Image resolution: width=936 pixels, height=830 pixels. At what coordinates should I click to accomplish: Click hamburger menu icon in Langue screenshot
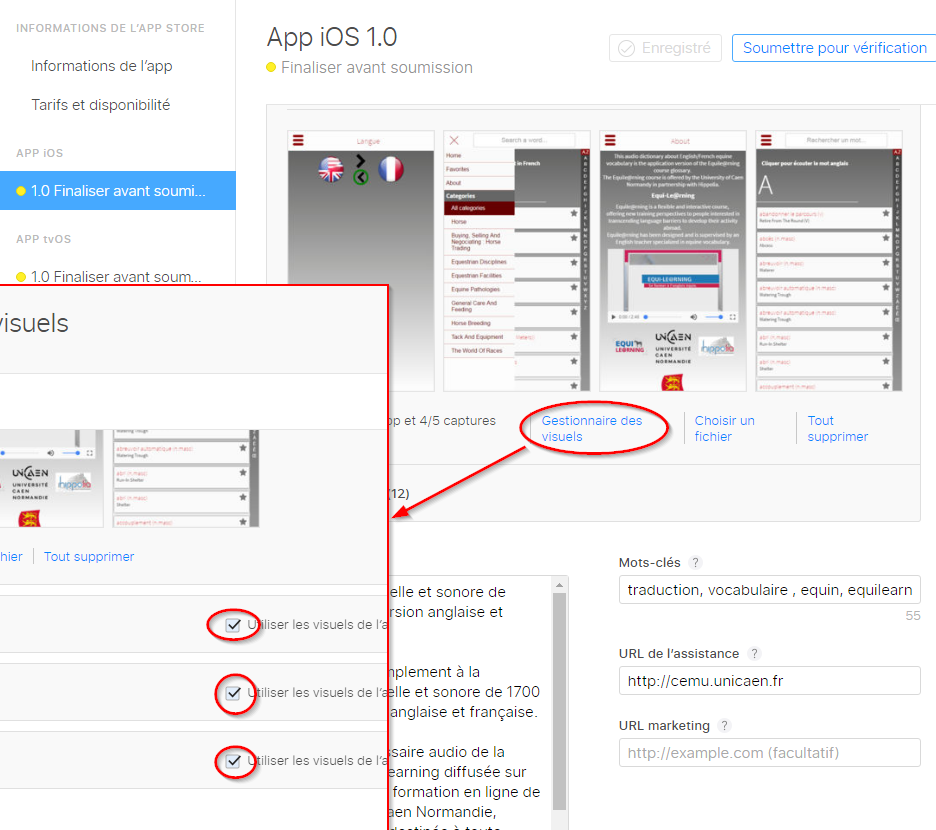click(298, 141)
